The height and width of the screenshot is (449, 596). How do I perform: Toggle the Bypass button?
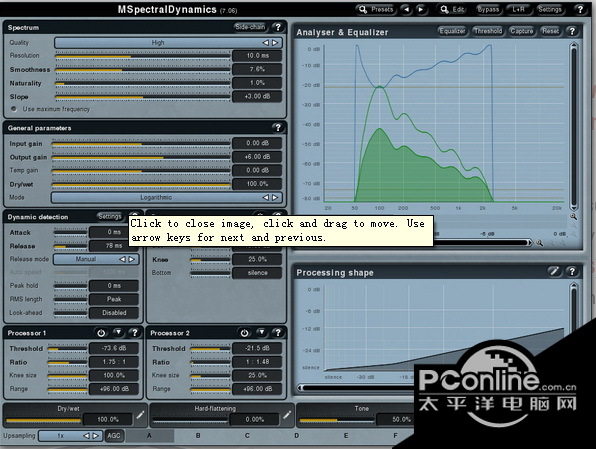click(488, 10)
